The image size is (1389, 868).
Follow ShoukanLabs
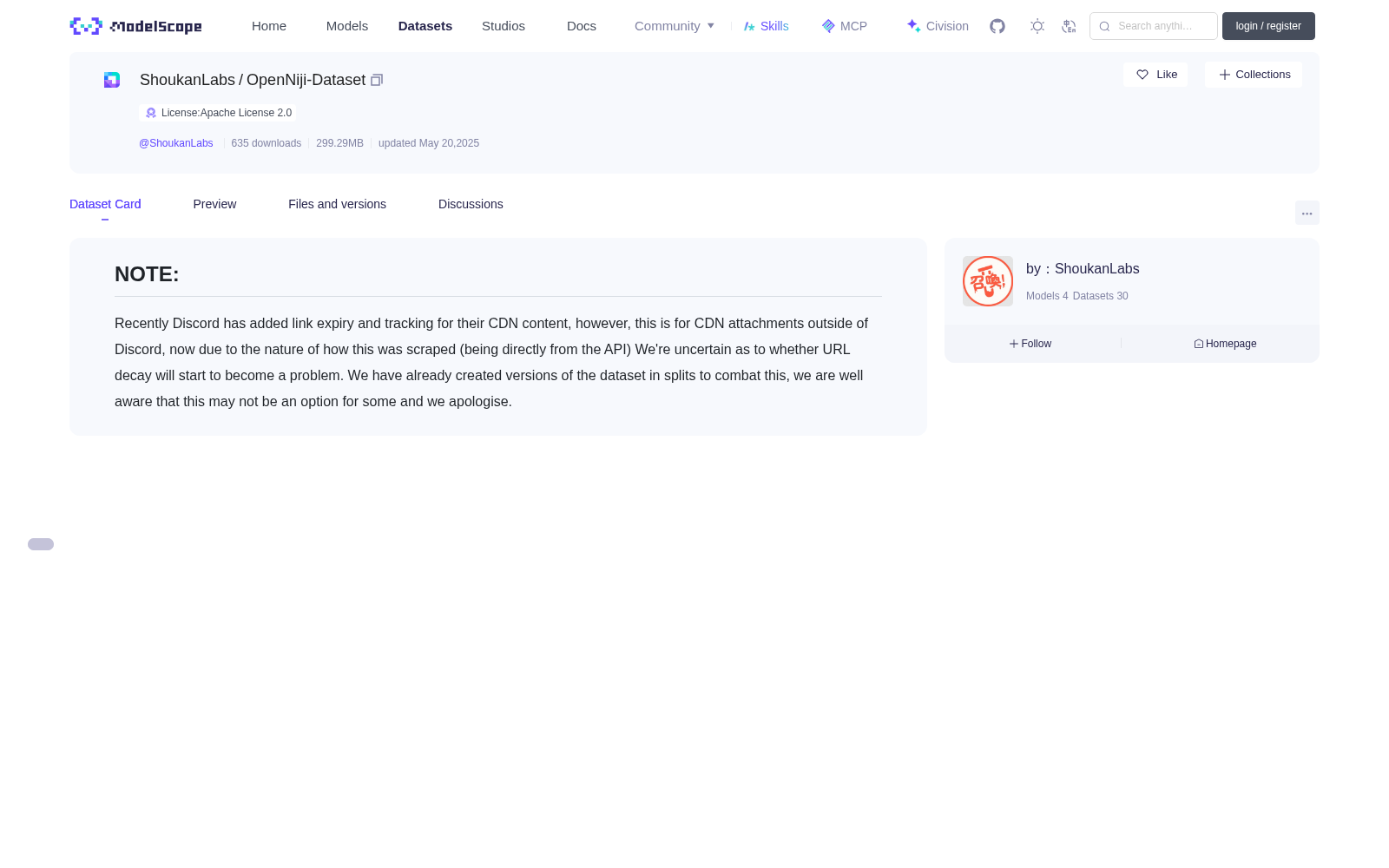click(1030, 344)
